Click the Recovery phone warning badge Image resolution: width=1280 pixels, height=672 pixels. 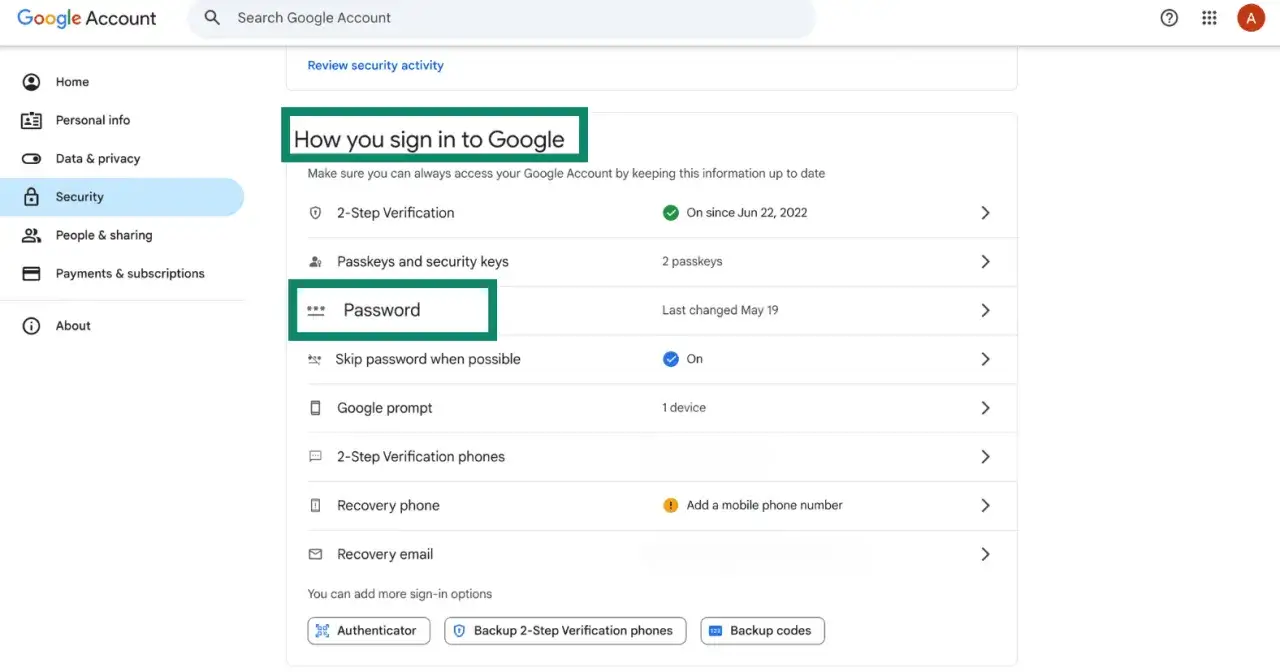(x=671, y=505)
